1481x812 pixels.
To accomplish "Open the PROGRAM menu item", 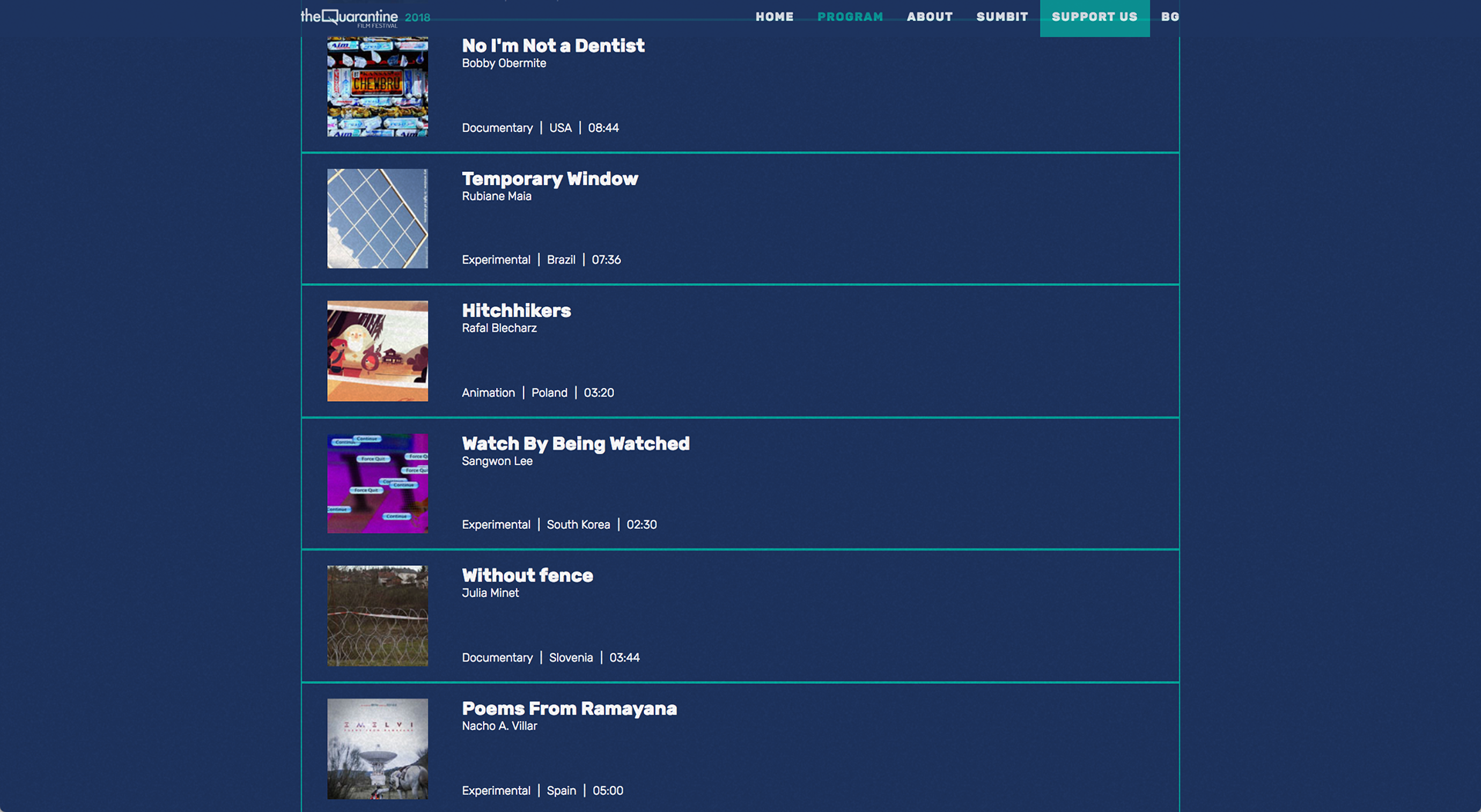I will tap(850, 17).
